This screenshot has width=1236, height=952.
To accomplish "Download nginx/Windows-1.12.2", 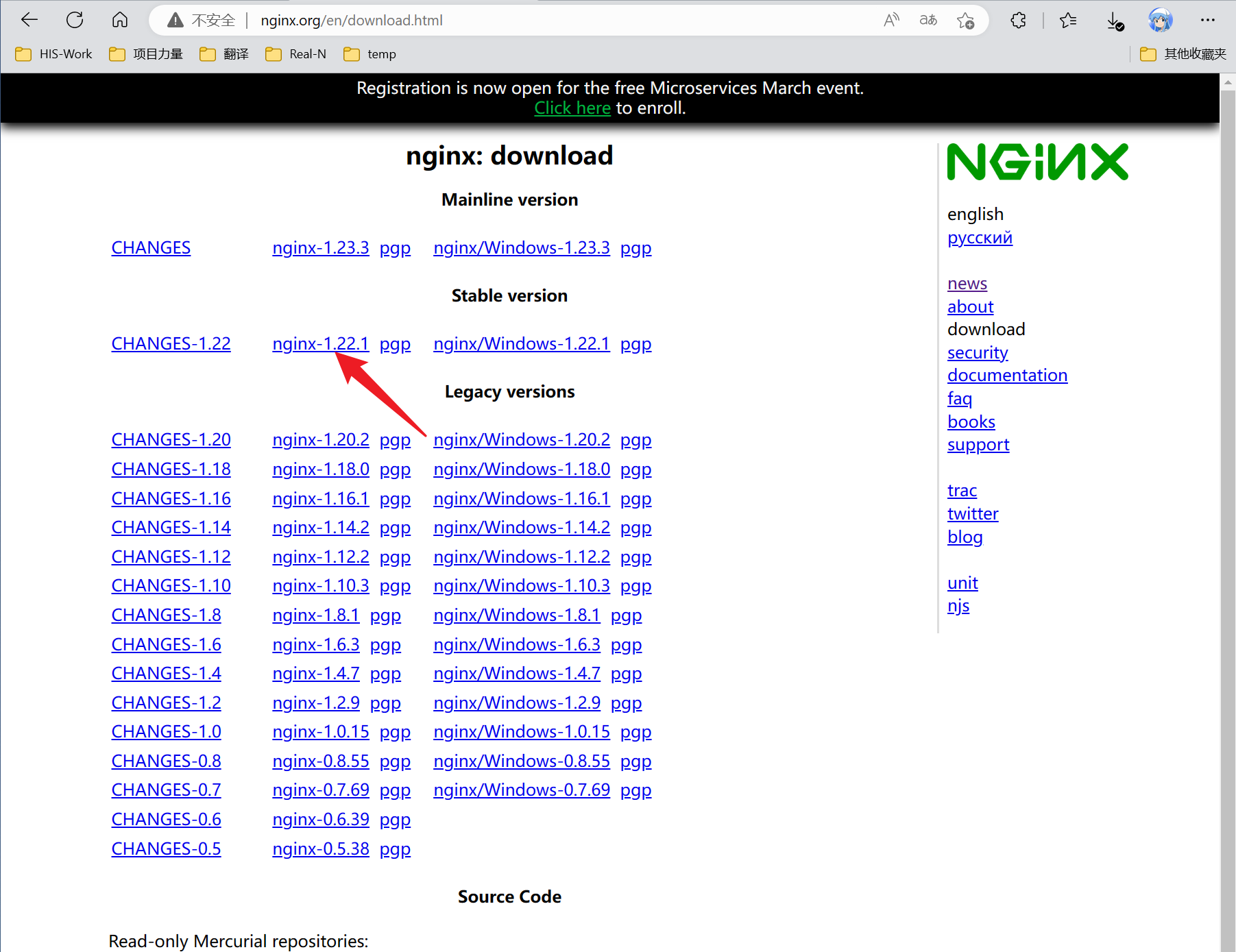I will tap(522, 557).
